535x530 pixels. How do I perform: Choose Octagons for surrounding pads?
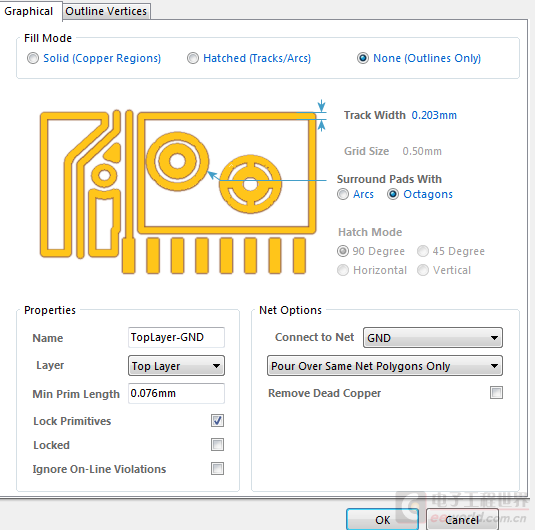pyautogui.click(x=393, y=194)
